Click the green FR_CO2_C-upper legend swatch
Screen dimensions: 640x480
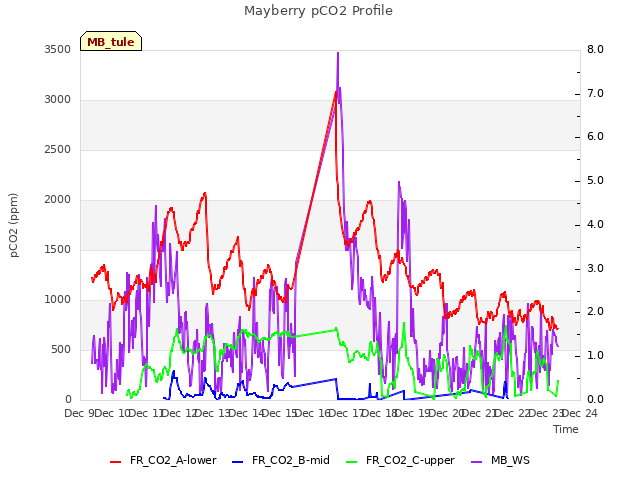[351, 462]
